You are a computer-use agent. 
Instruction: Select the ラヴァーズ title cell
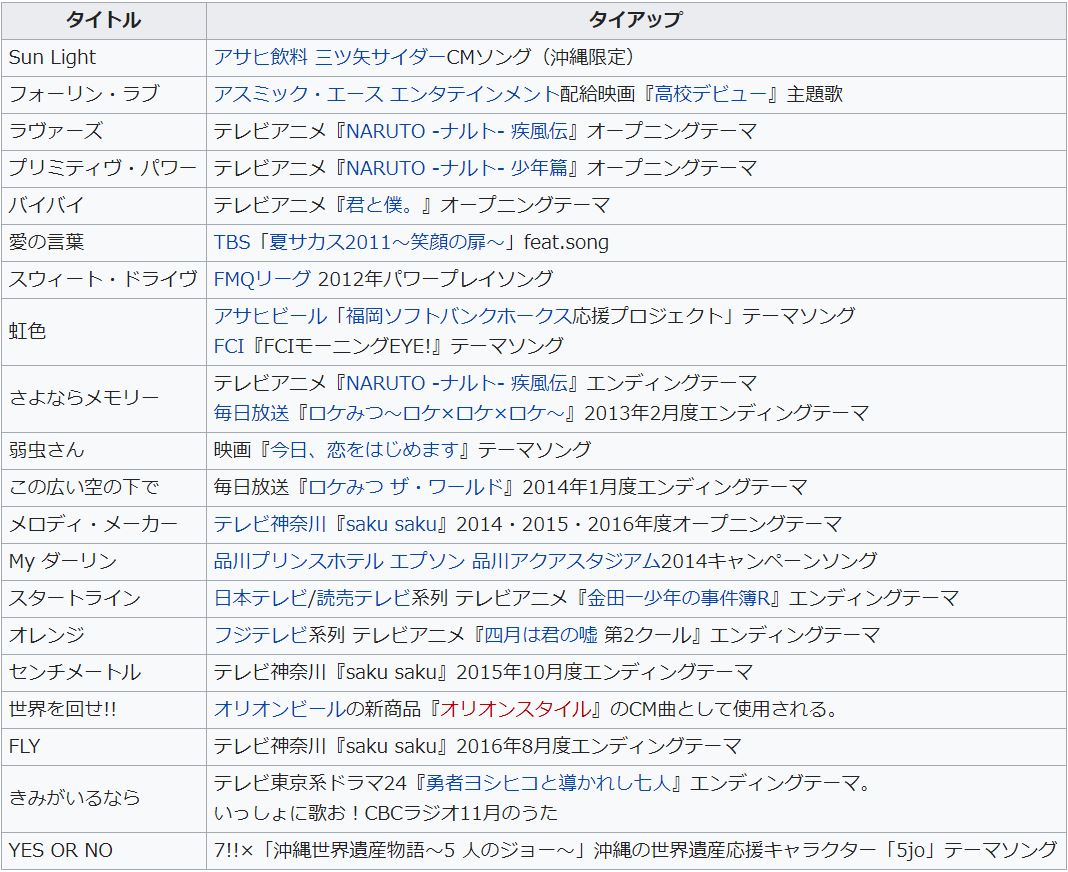click(104, 131)
